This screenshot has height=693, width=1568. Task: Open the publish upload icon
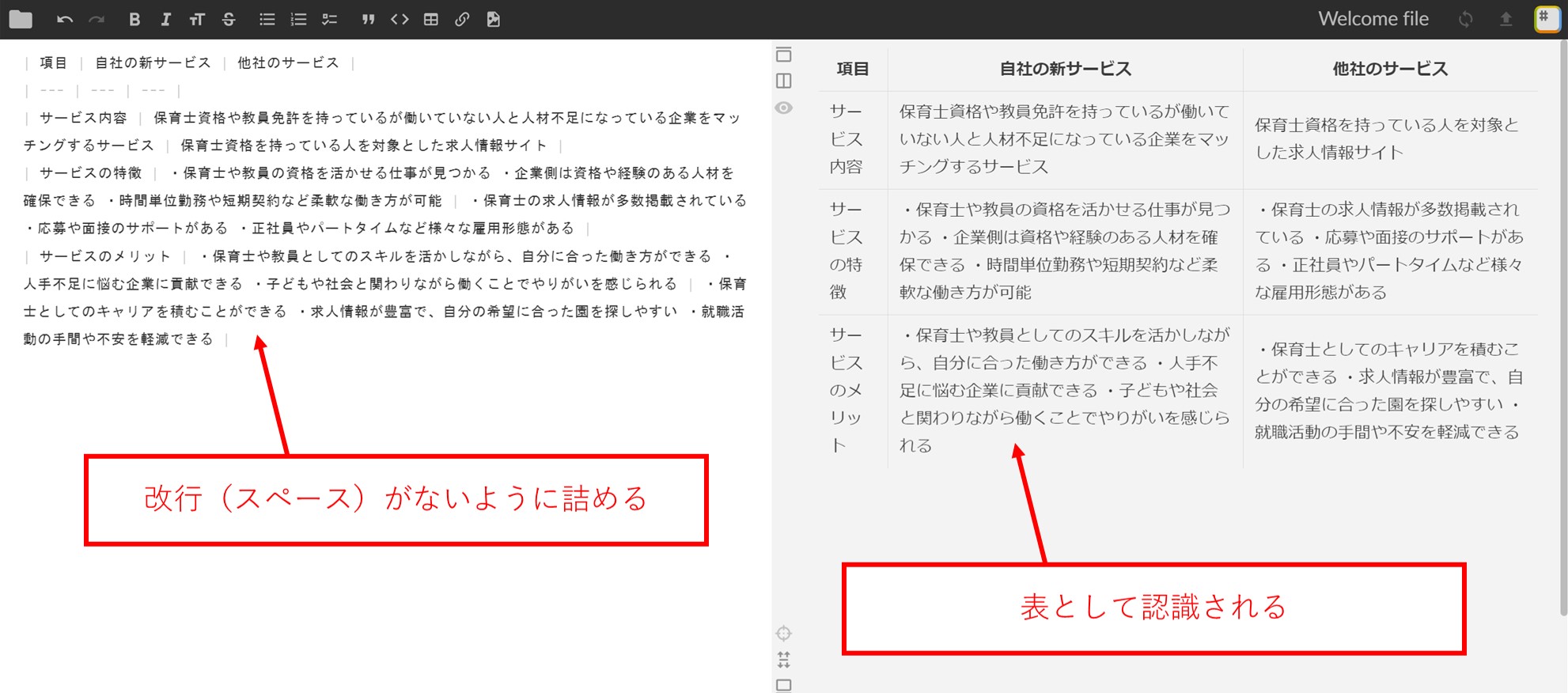point(1506,19)
